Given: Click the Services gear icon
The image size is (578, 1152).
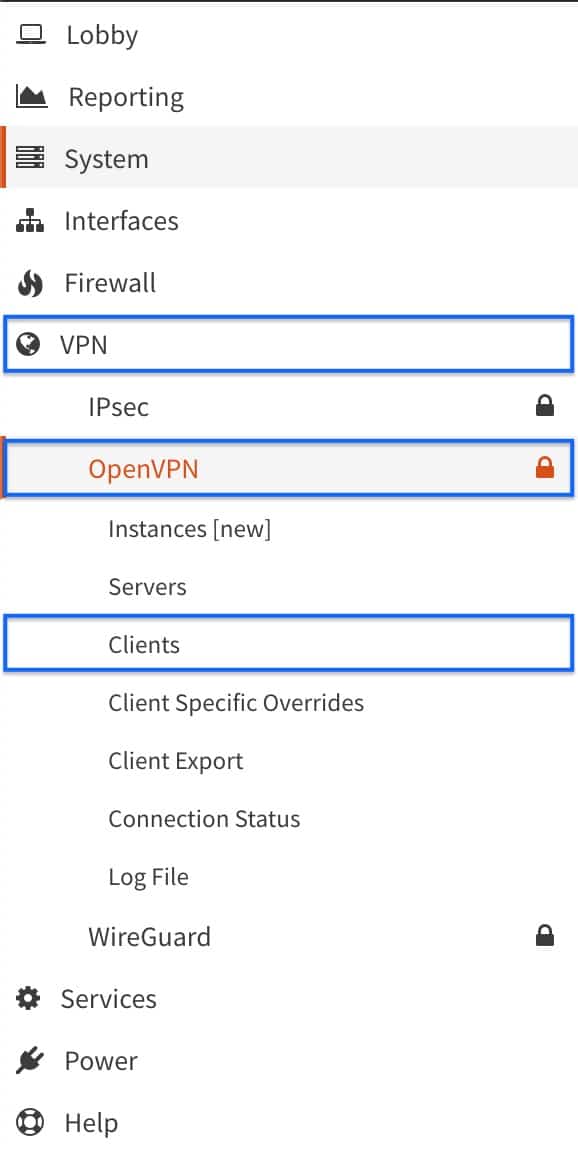Looking at the screenshot, I should 29,998.
